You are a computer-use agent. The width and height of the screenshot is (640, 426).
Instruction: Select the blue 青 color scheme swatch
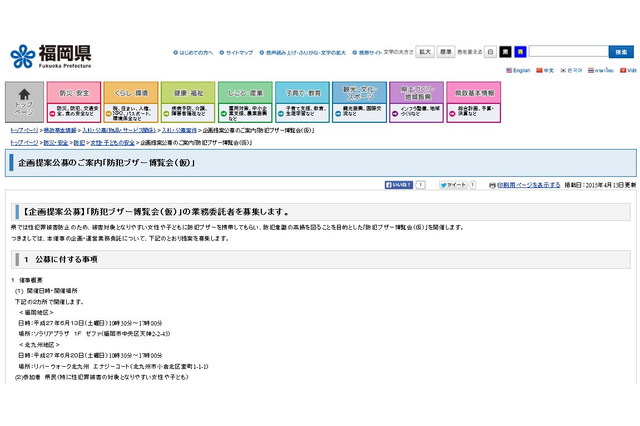click(520, 52)
